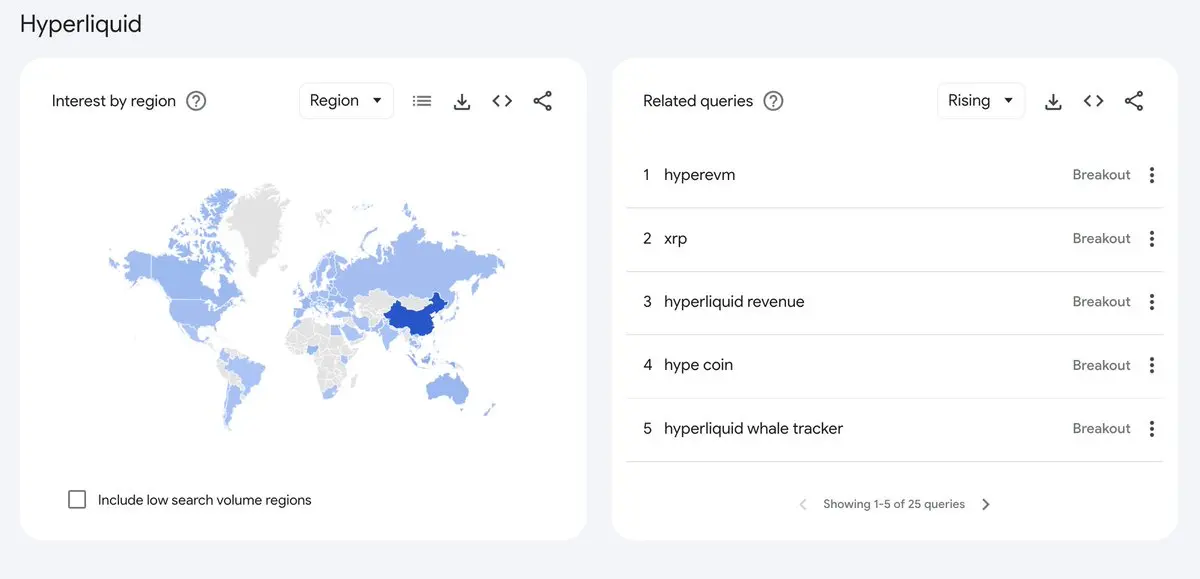Get embed code for Interest by region

click(x=502, y=101)
